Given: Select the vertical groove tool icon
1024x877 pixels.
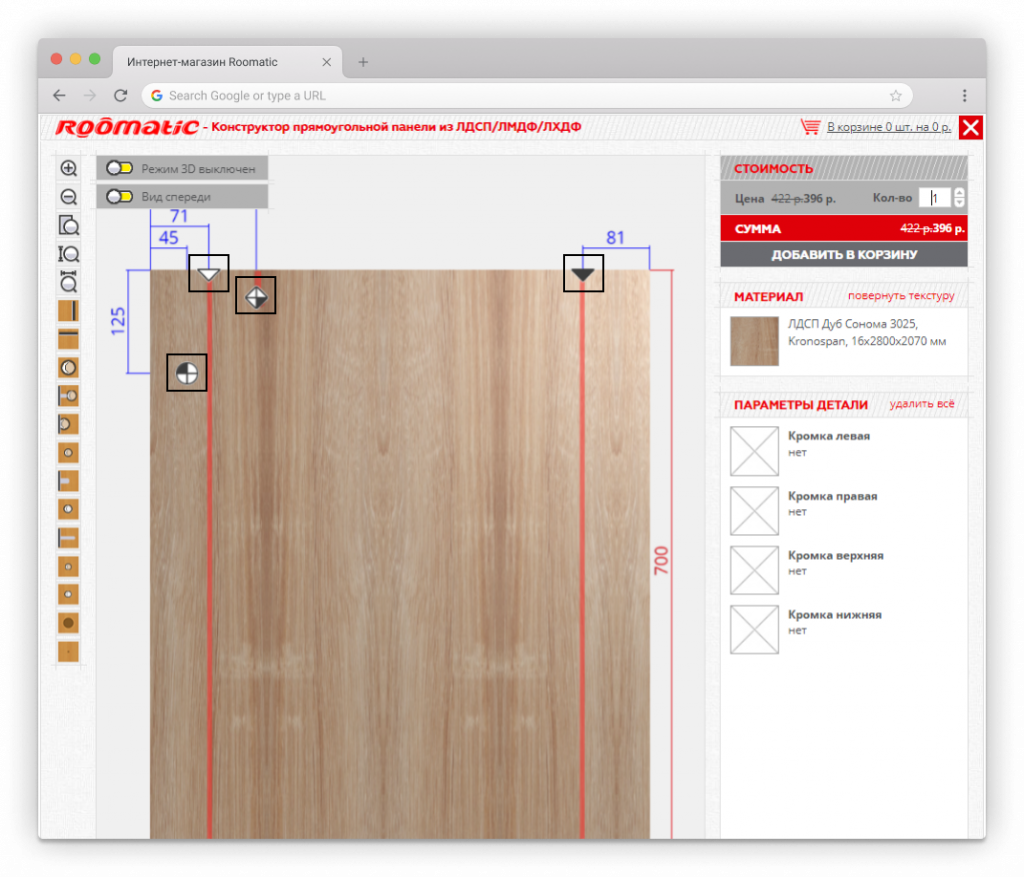Looking at the screenshot, I should [x=68, y=311].
